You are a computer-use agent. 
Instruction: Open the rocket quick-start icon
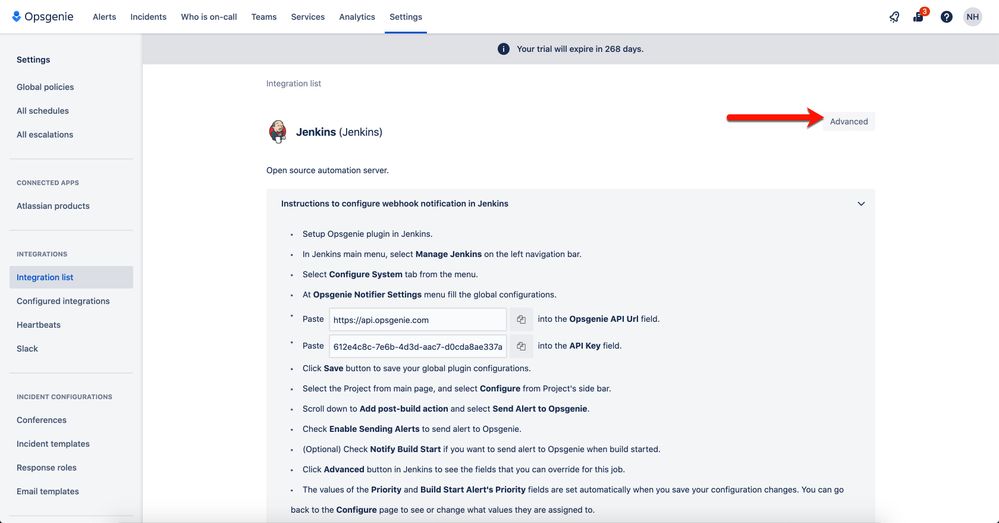coord(895,17)
